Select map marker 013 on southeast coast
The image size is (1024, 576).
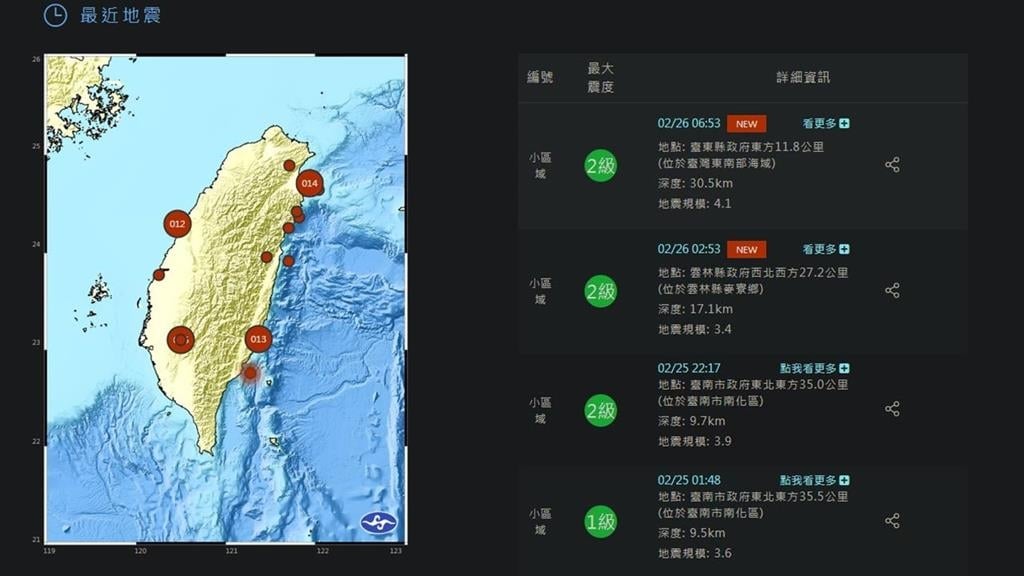[x=258, y=339]
